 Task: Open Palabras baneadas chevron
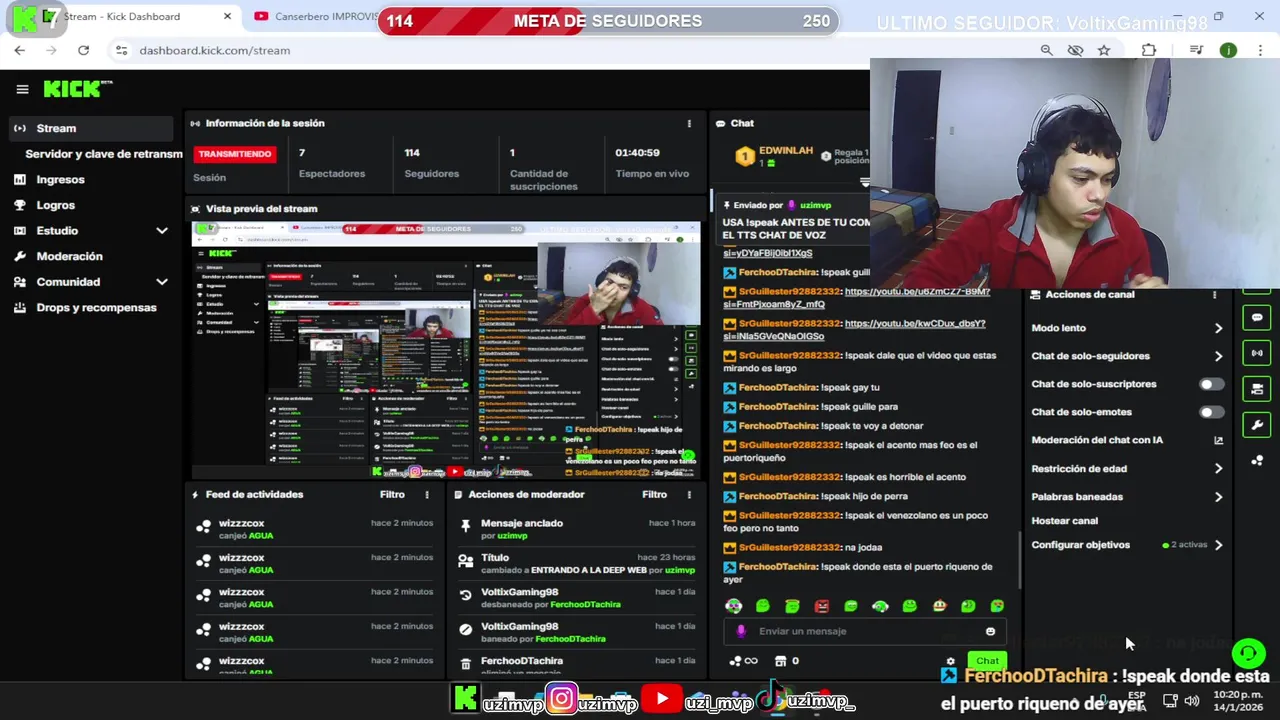(x=1218, y=497)
